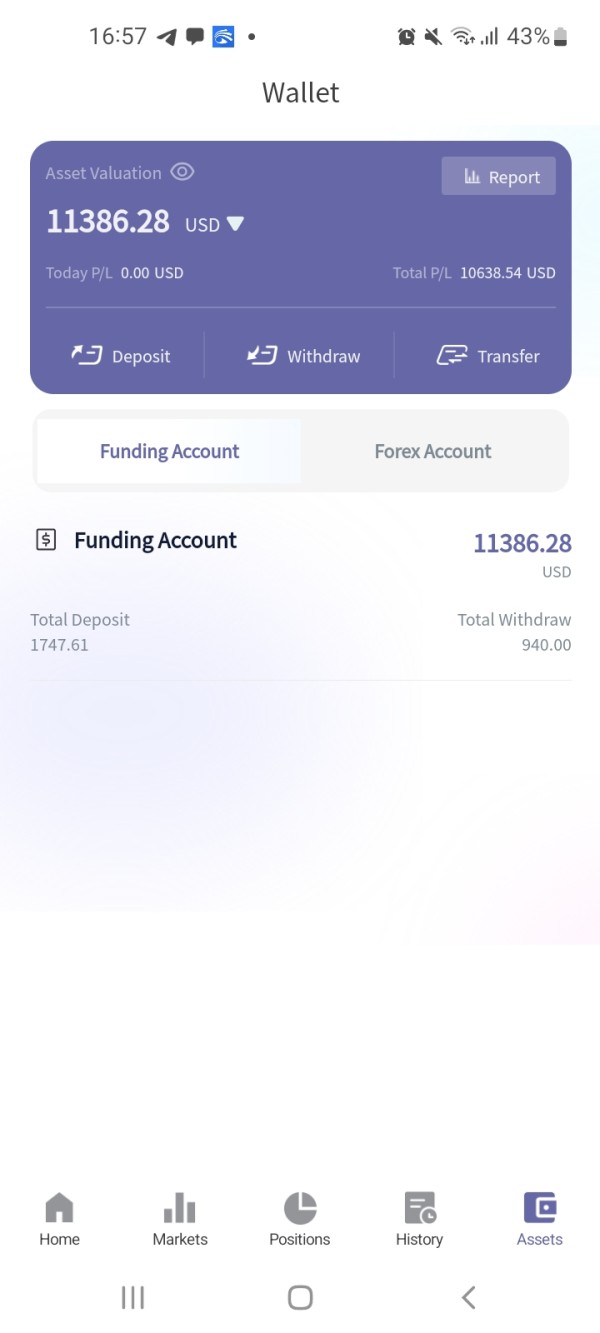Open the Positions pie chart icon
Viewport: 600px width, 1333px height.
click(300, 1208)
